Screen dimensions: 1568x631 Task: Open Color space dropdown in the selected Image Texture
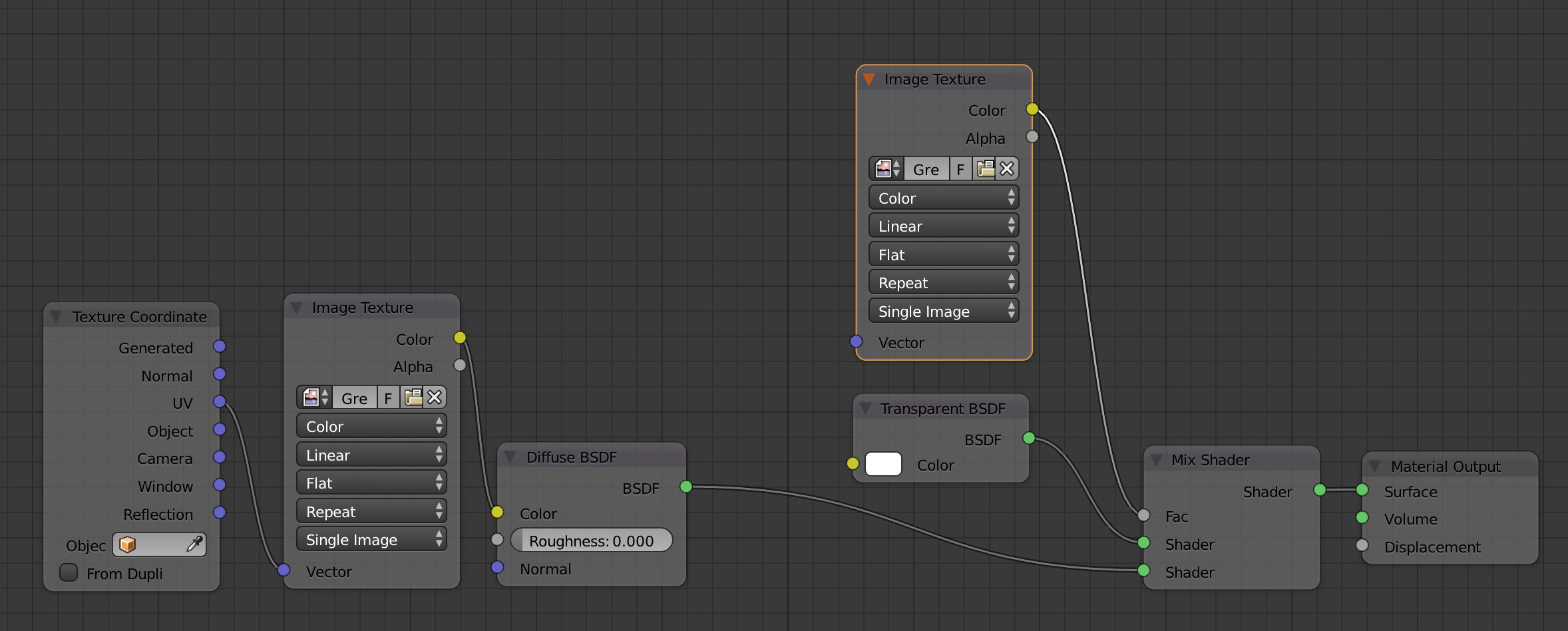click(x=944, y=198)
